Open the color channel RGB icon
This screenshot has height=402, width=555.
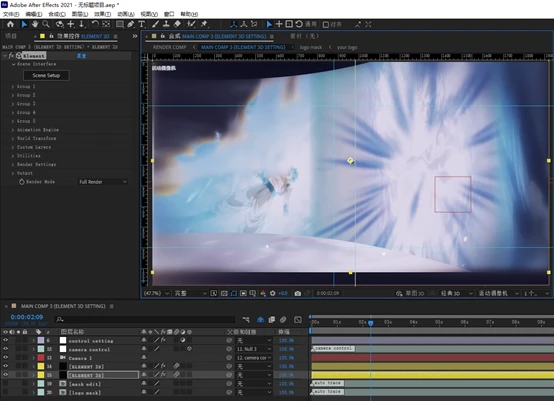[263, 293]
